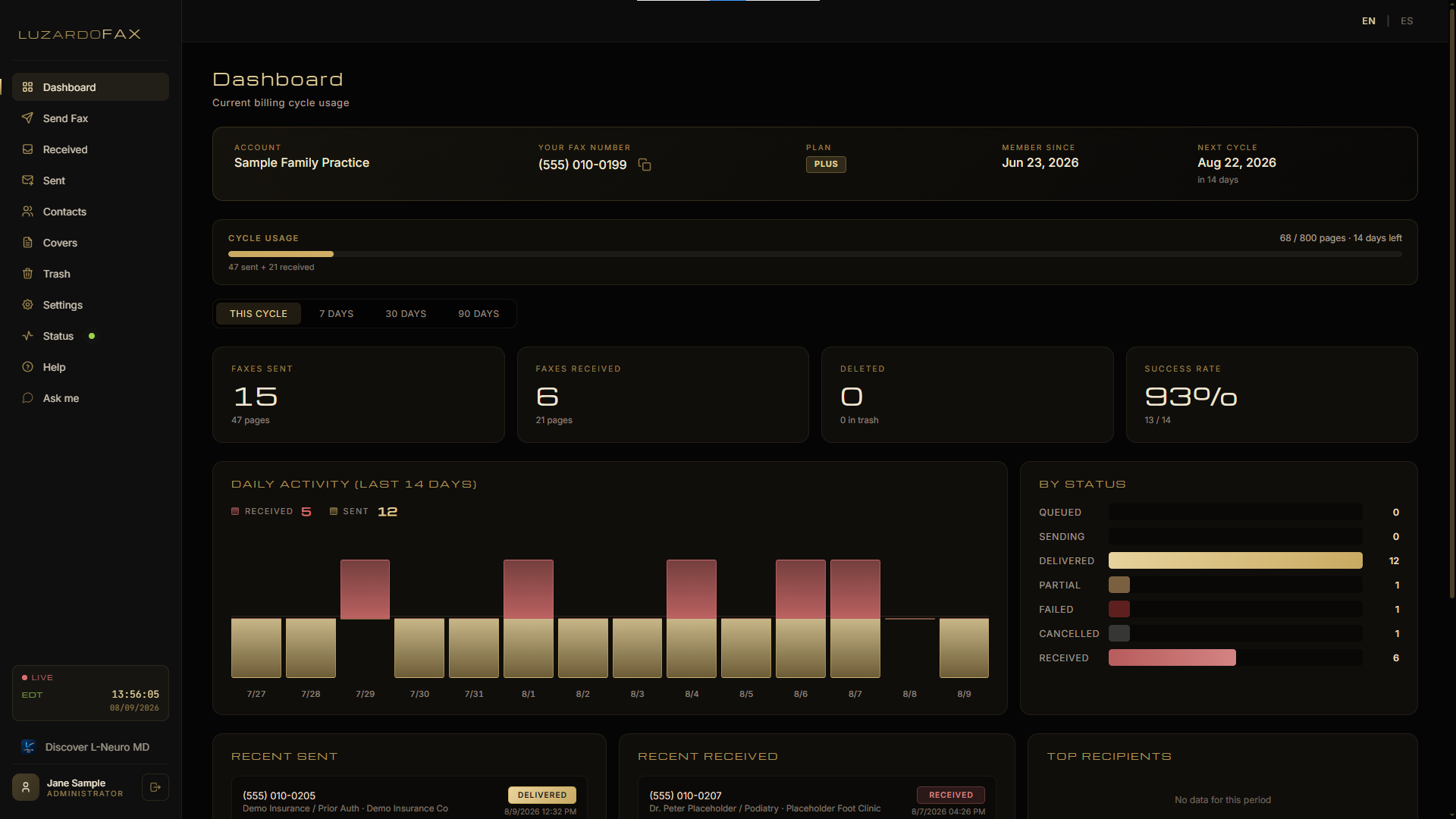Click the Help question mark icon
This screenshot has height=819, width=1456.
coord(27,367)
